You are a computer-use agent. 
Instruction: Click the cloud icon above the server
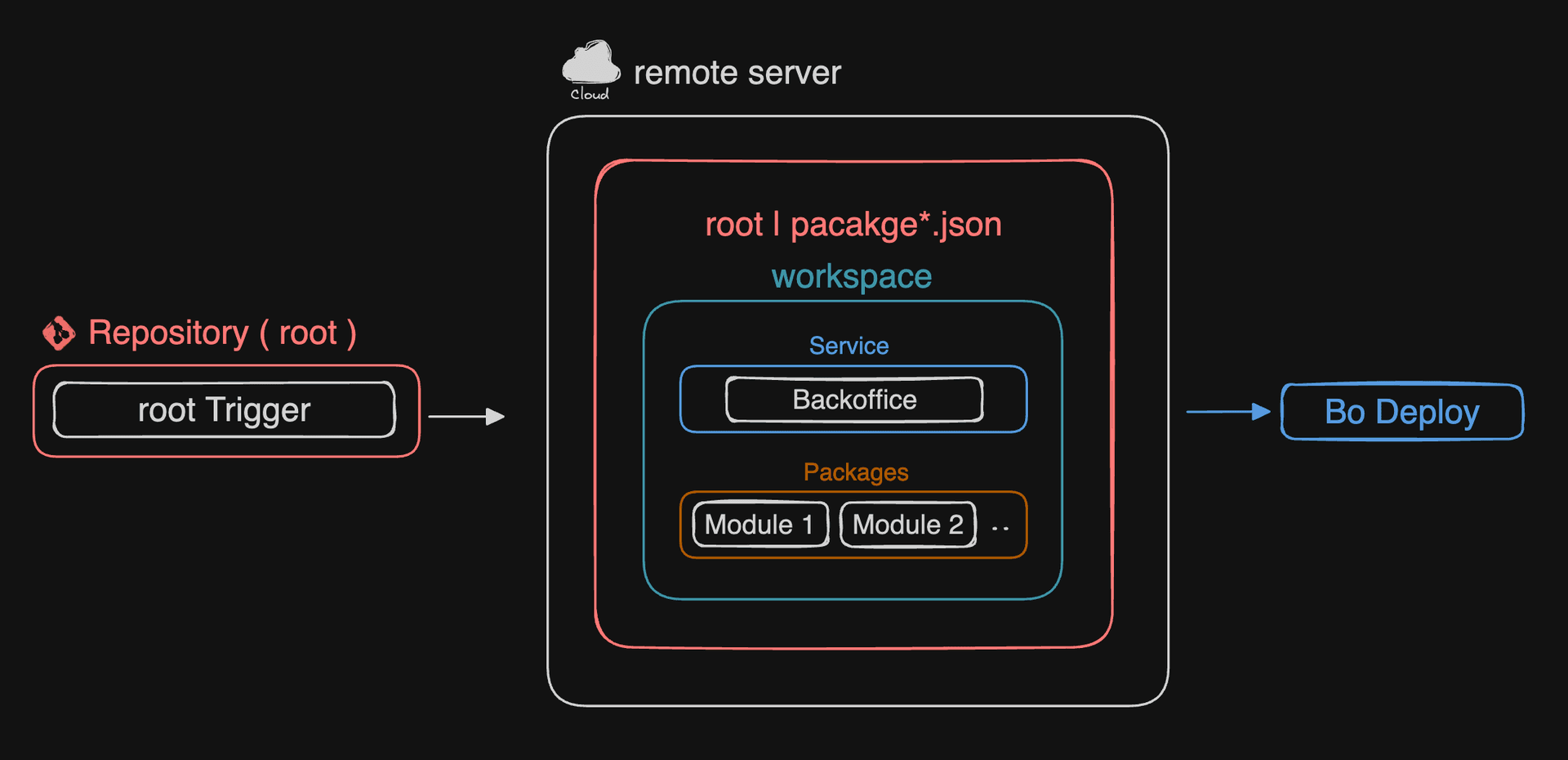click(590, 63)
